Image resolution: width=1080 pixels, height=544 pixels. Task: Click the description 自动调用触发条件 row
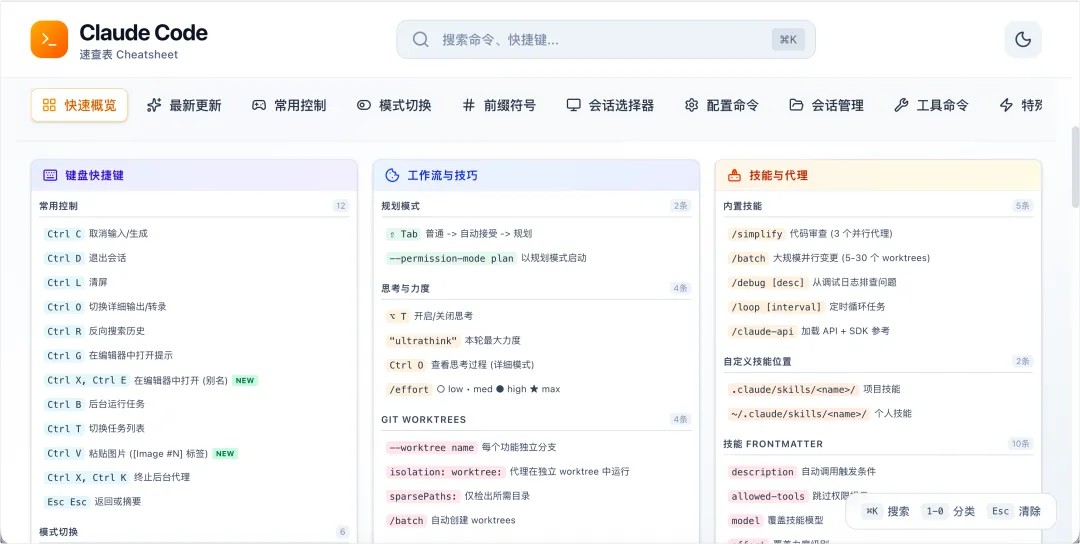878,472
